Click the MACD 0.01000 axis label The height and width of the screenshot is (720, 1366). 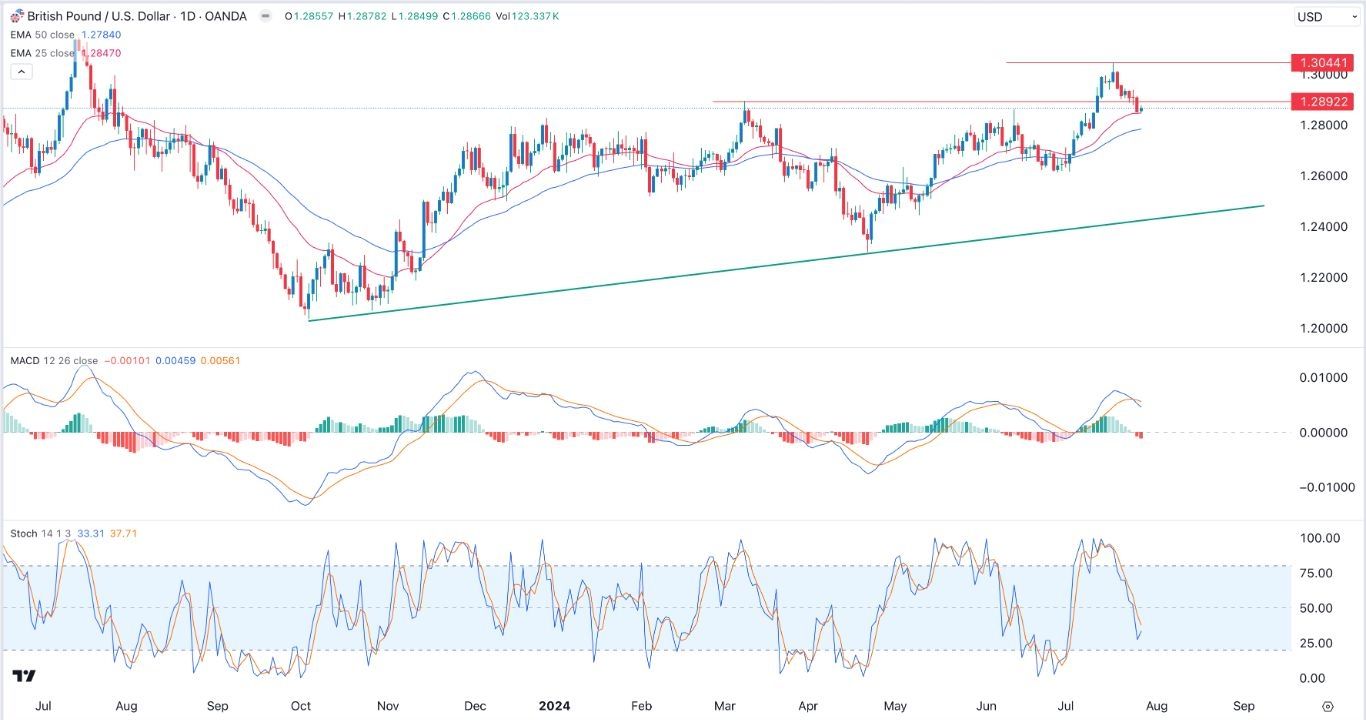[x=1323, y=378]
